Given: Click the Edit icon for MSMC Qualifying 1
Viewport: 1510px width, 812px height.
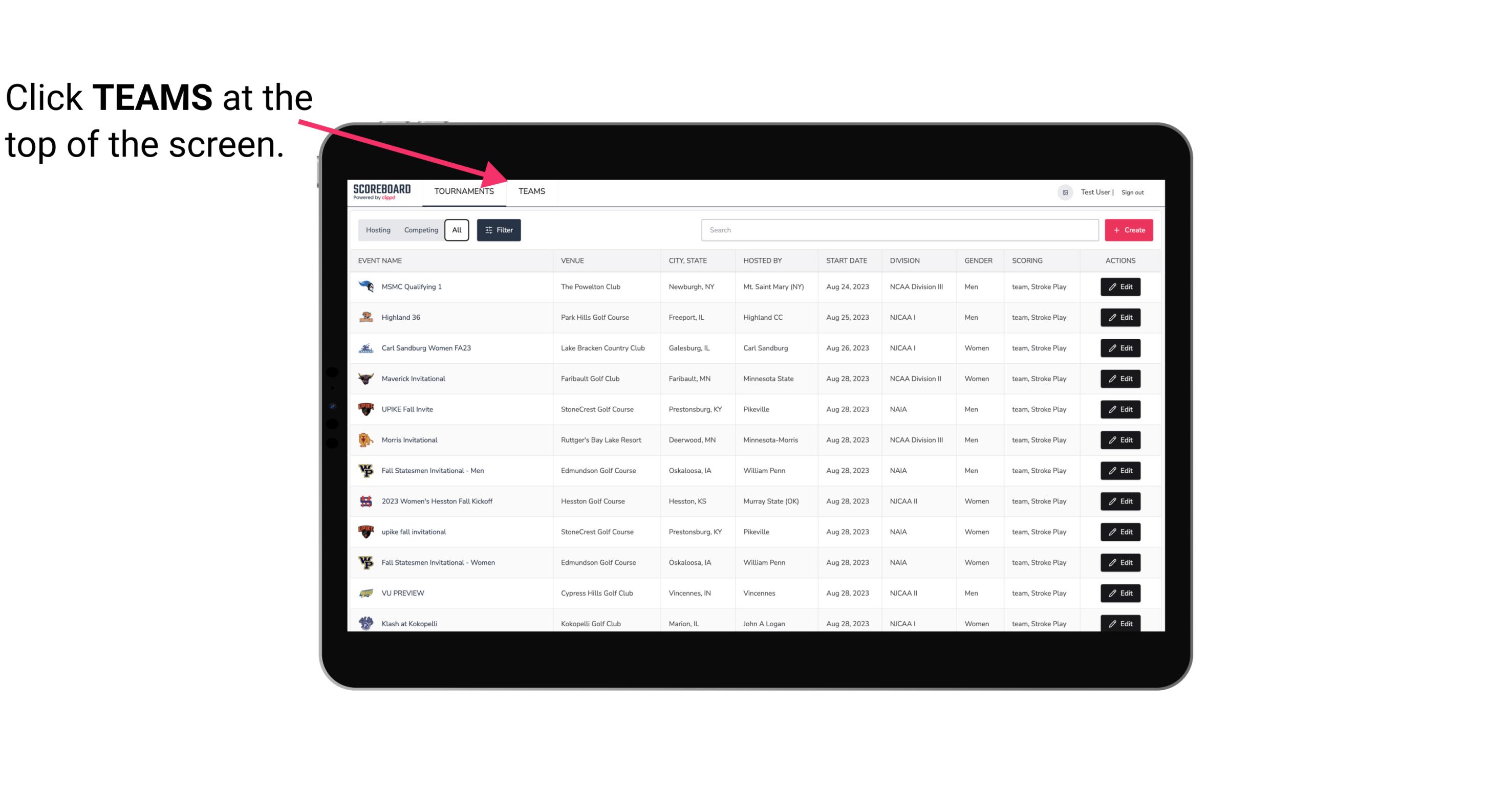Looking at the screenshot, I should pyautogui.click(x=1120, y=287).
